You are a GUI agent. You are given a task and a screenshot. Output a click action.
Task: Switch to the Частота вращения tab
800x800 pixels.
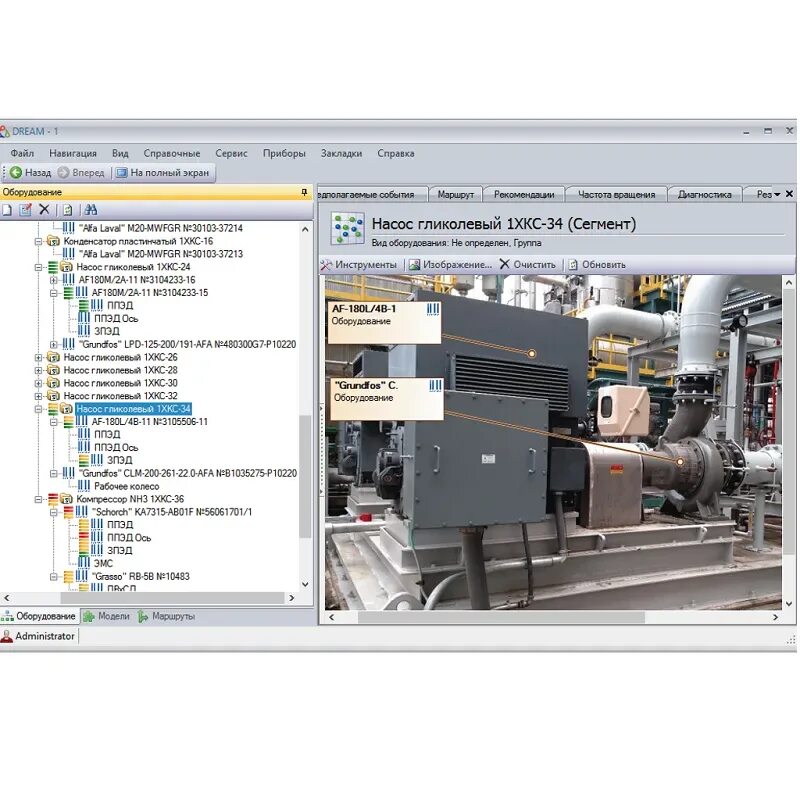616,194
